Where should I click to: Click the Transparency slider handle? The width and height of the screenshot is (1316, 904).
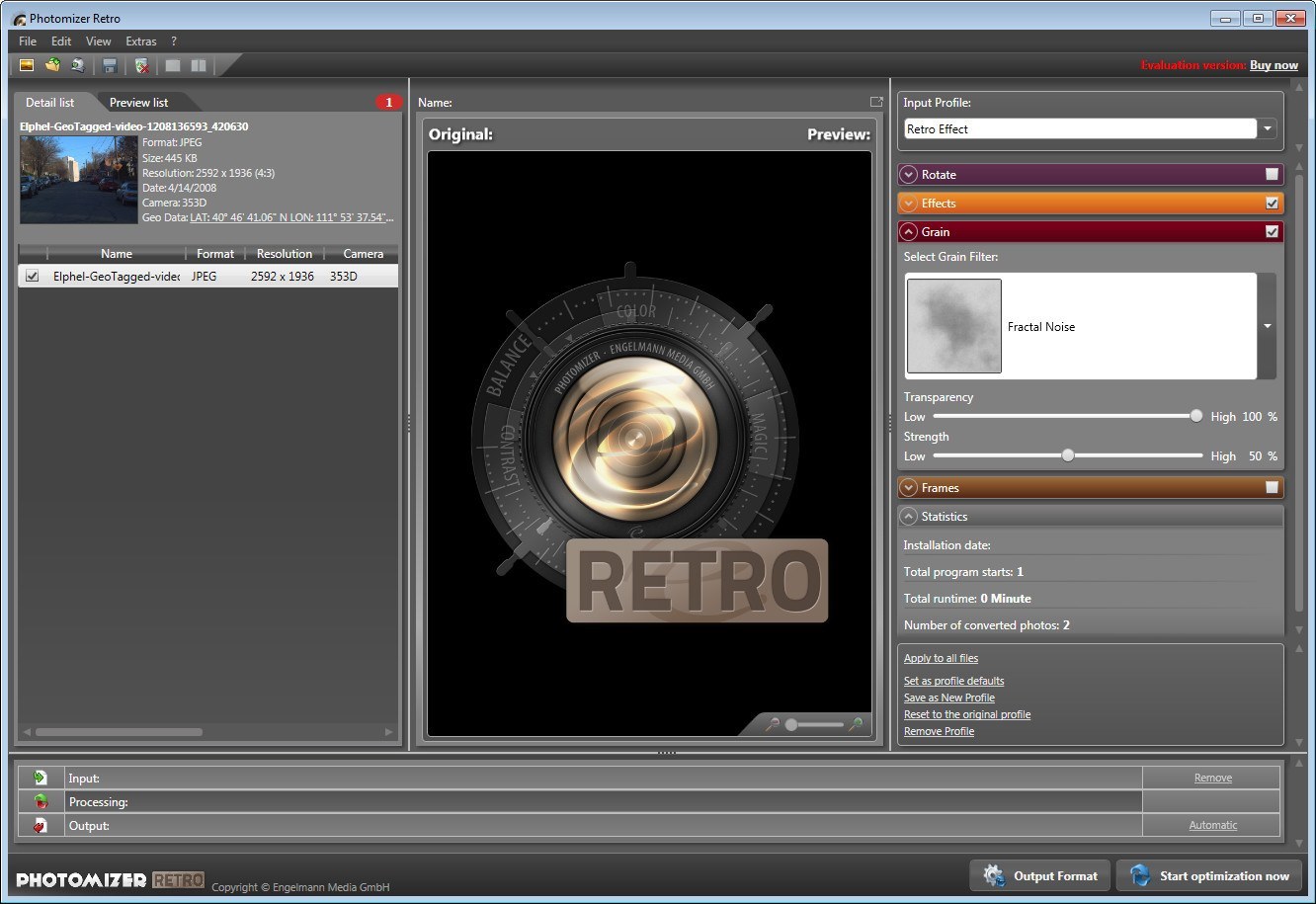[x=1196, y=416]
